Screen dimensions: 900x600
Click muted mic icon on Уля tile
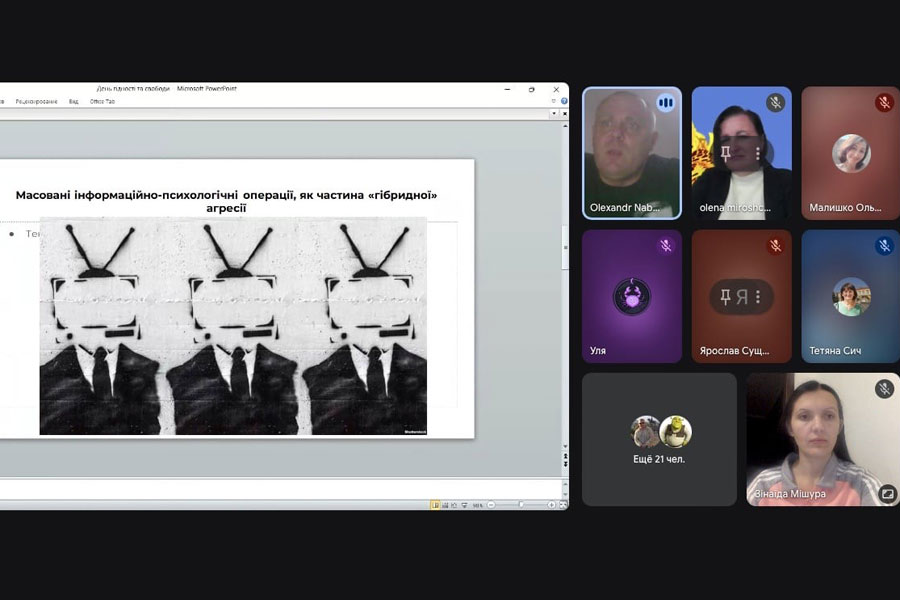(665, 246)
